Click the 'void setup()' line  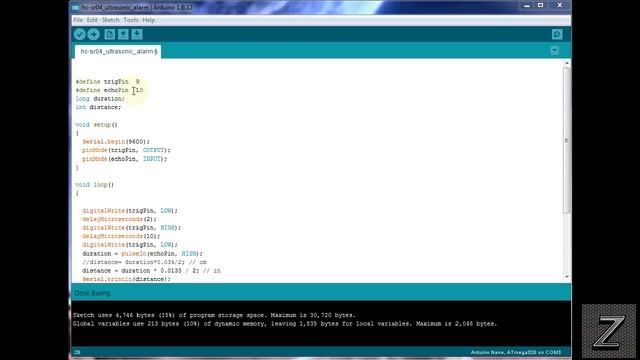[96, 125]
